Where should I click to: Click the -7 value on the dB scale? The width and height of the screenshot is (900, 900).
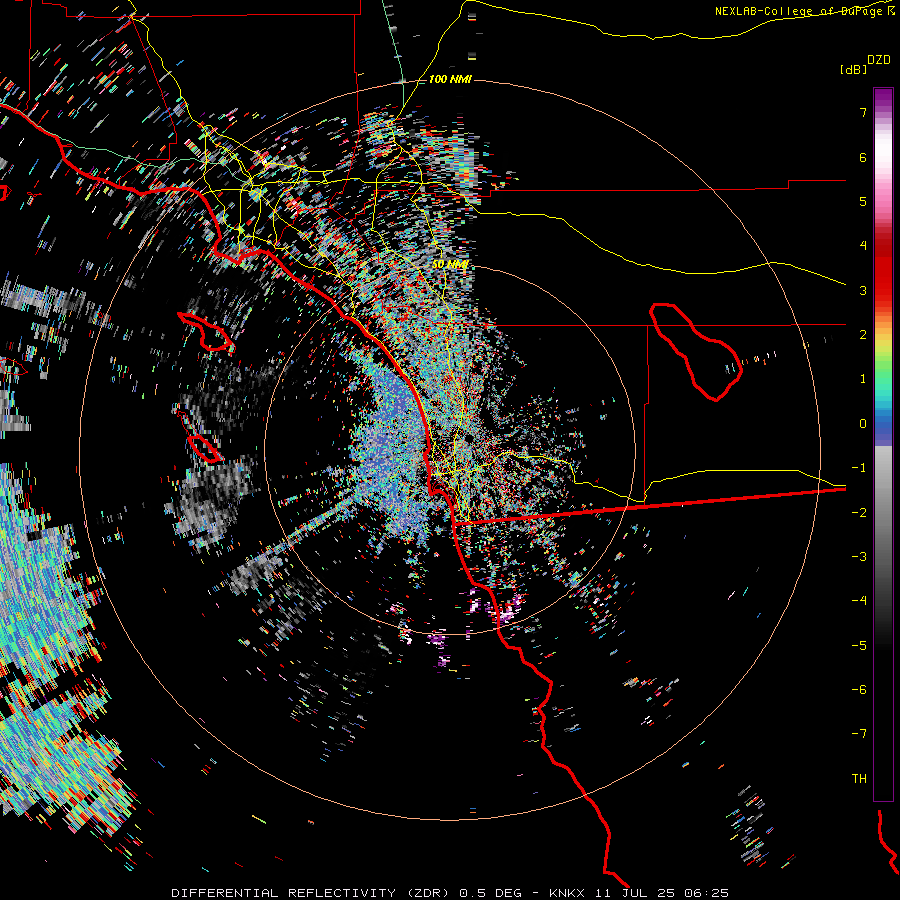point(859,734)
